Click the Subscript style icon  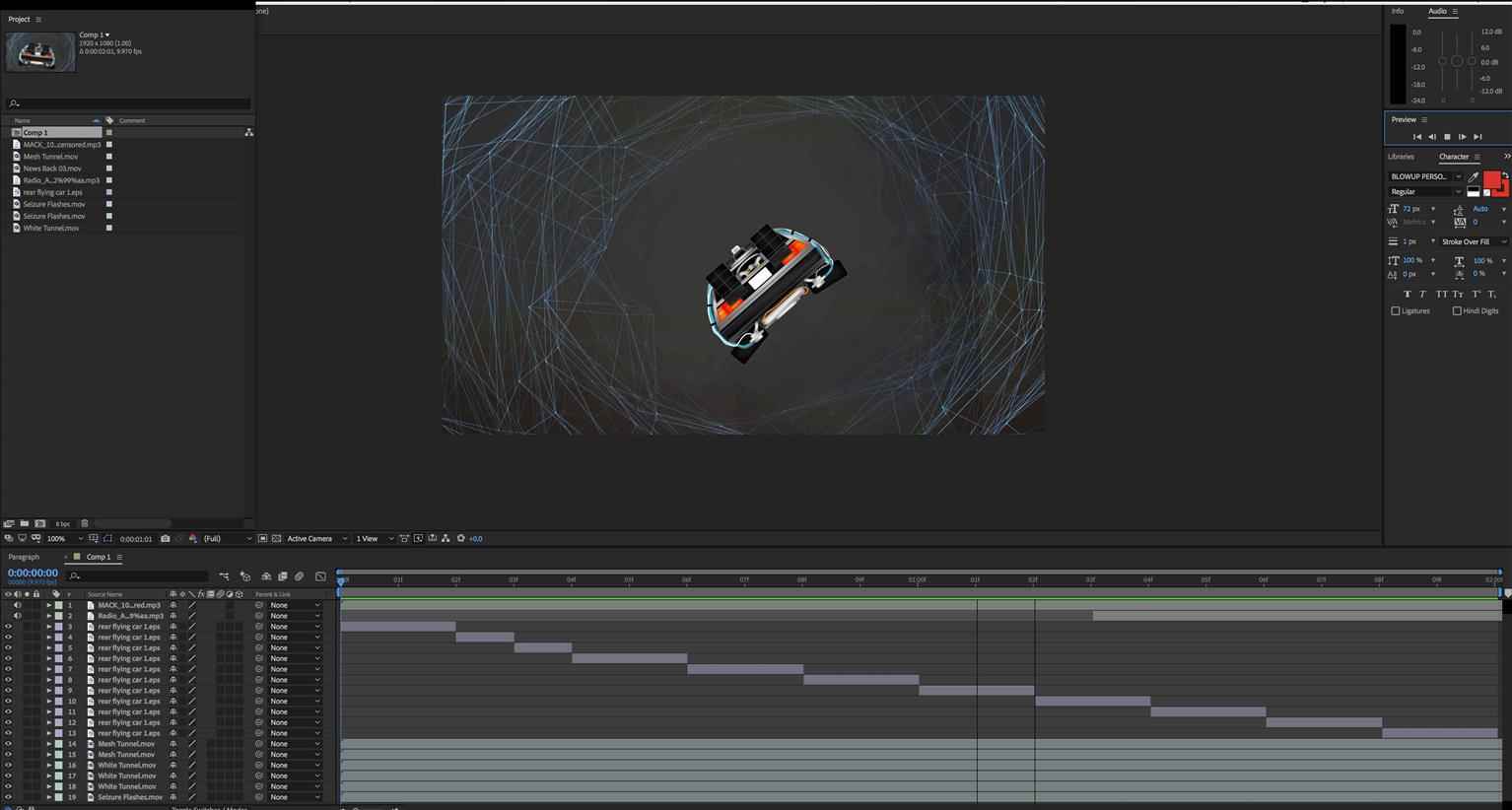tap(1492, 294)
